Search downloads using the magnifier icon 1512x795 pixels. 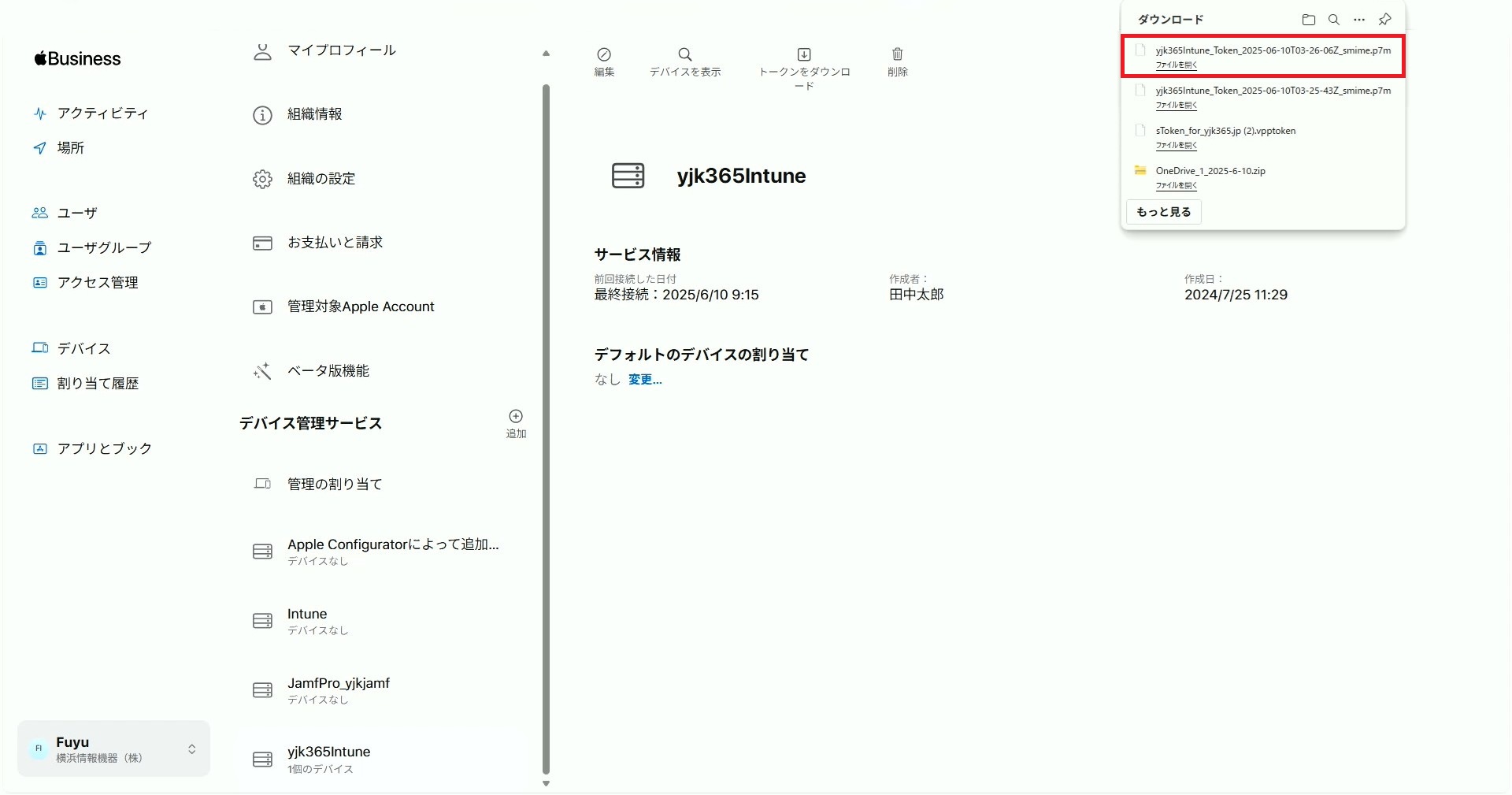point(1334,20)
